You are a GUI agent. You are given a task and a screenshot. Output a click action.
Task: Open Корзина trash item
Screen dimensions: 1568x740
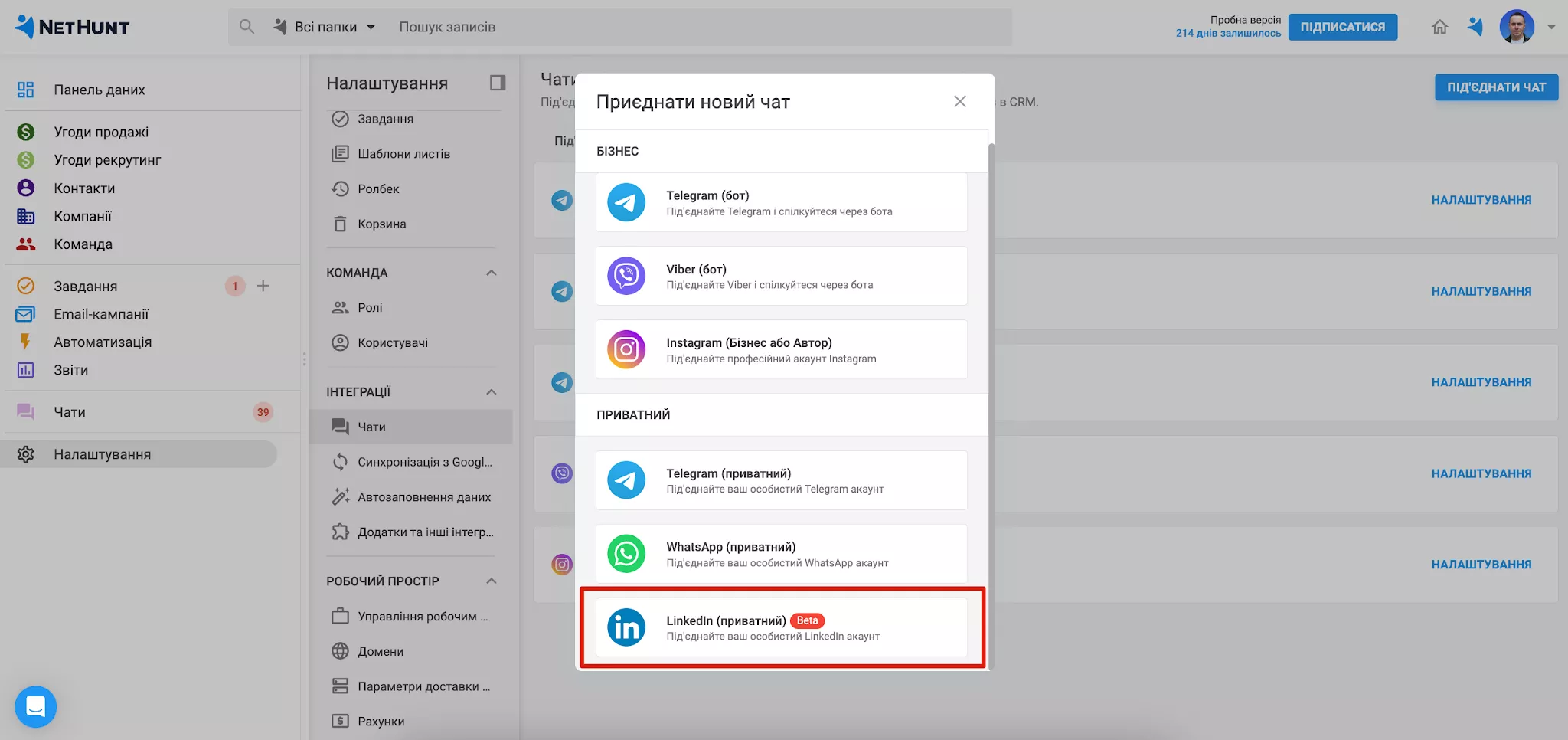click(381, 224)
